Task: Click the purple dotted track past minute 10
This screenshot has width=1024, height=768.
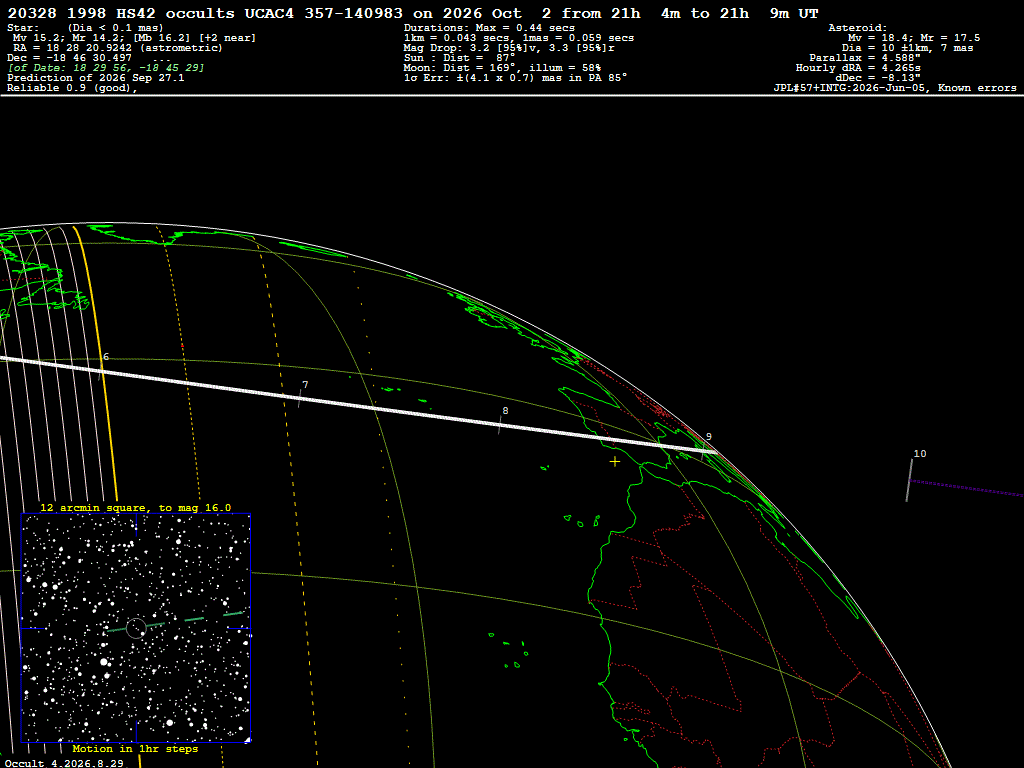Action: click(967, 488)
